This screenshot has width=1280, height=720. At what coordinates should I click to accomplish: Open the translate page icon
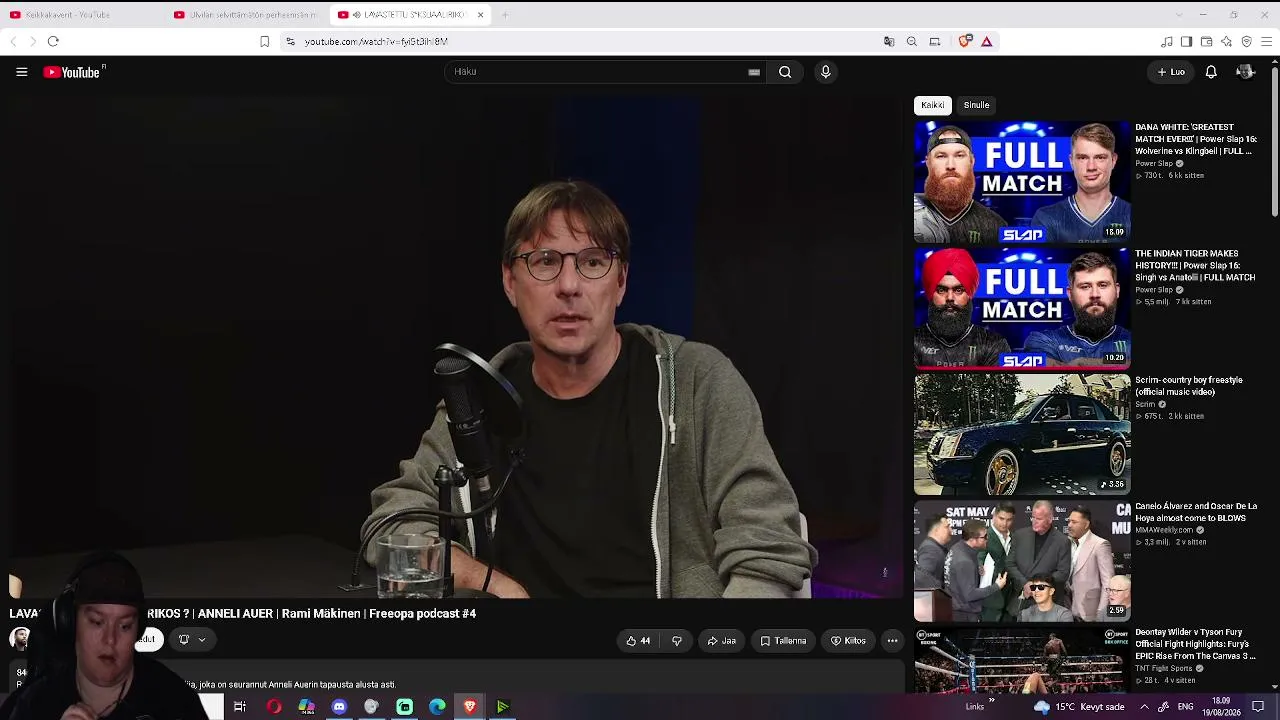click(889, 41)
